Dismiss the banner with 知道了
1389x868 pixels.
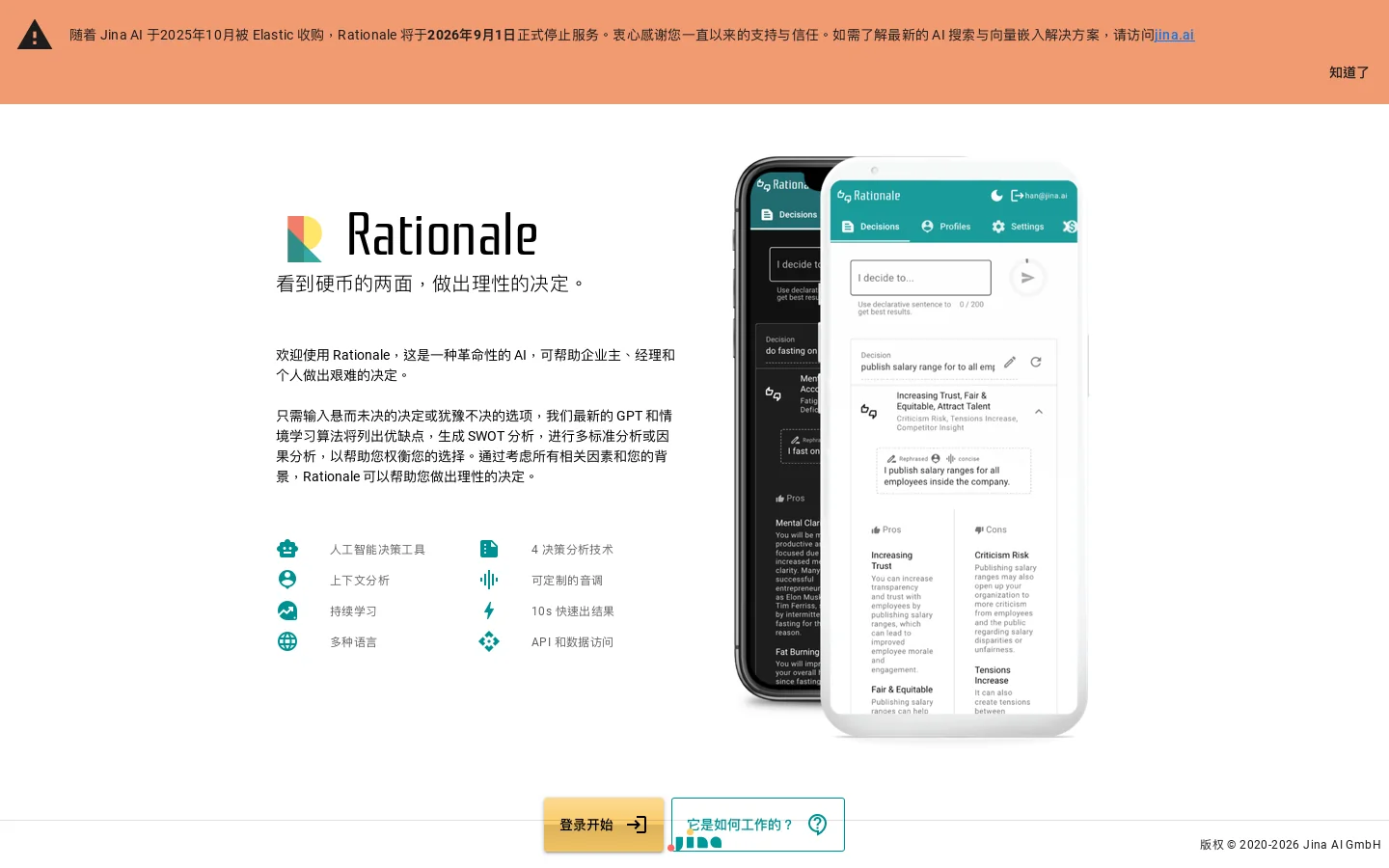click(1348, 72)
